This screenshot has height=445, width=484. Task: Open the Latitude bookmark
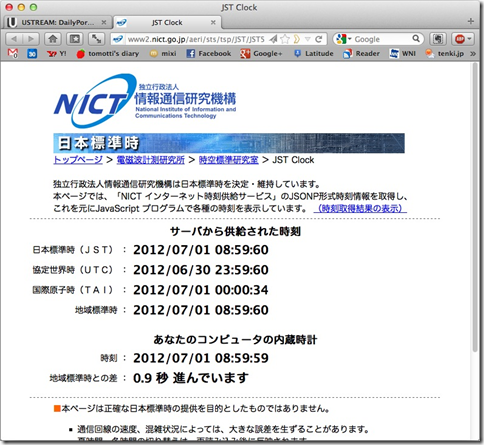point(314,54)
